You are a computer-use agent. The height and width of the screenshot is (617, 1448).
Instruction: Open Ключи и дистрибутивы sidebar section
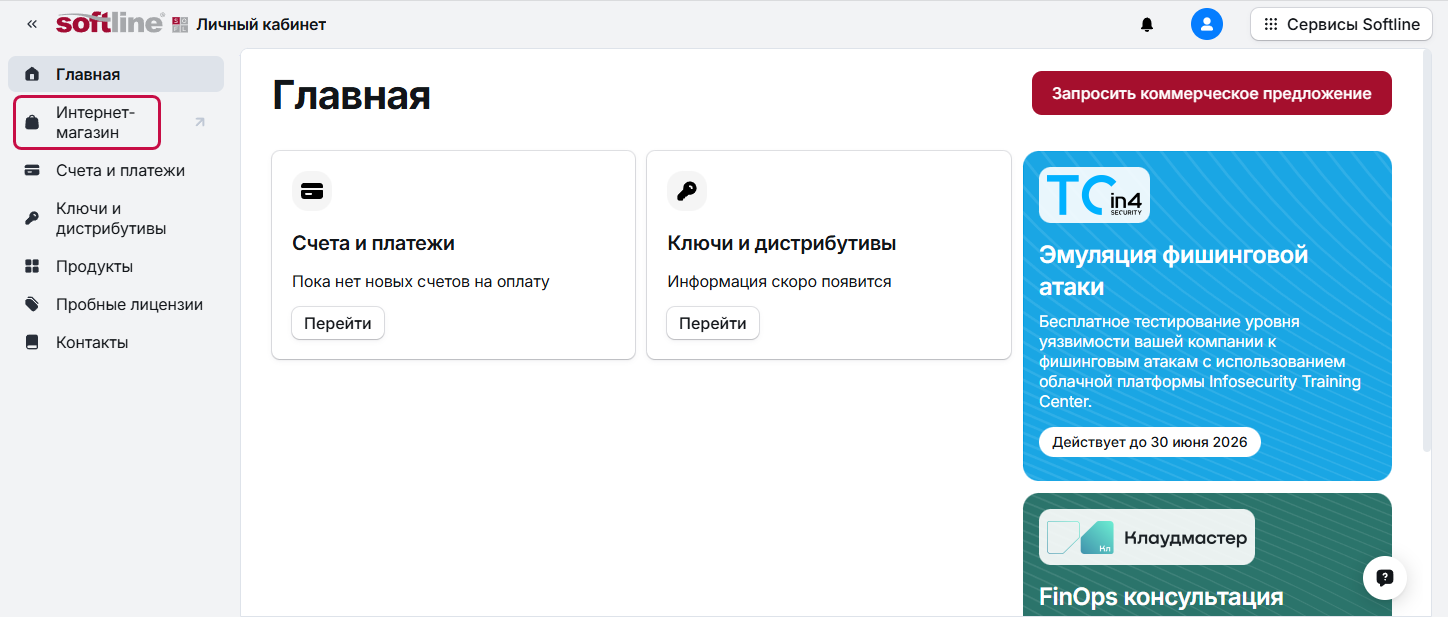(x=110, y=219)
